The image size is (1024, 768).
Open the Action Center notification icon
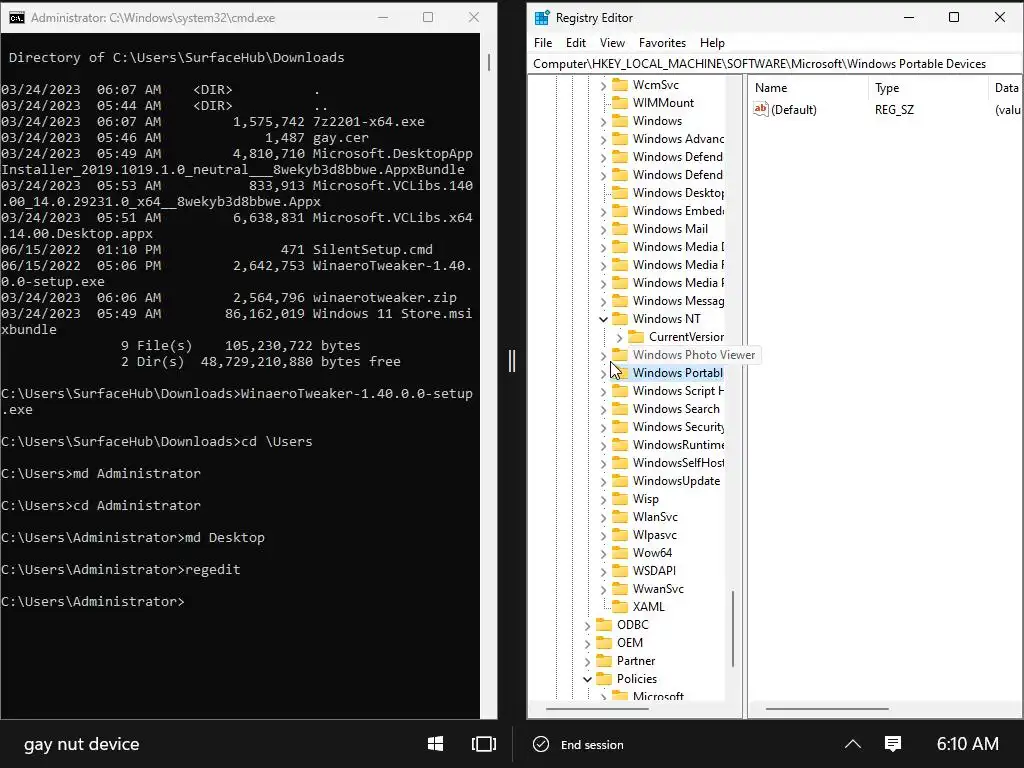[893, 744]
